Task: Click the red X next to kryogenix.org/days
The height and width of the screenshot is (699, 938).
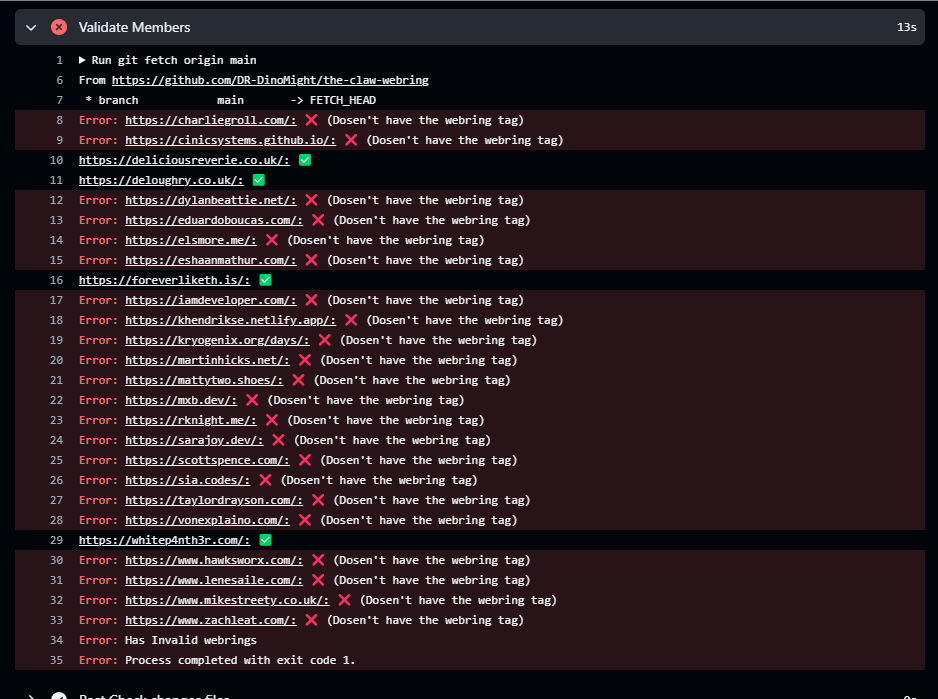Action: [x=325, y=340]
